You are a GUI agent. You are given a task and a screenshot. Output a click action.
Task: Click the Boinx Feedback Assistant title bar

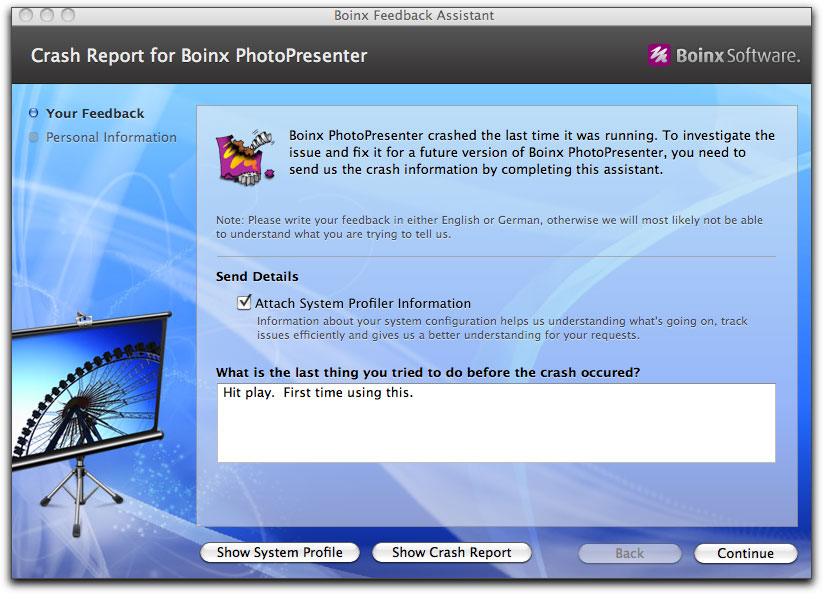point(413,15)
